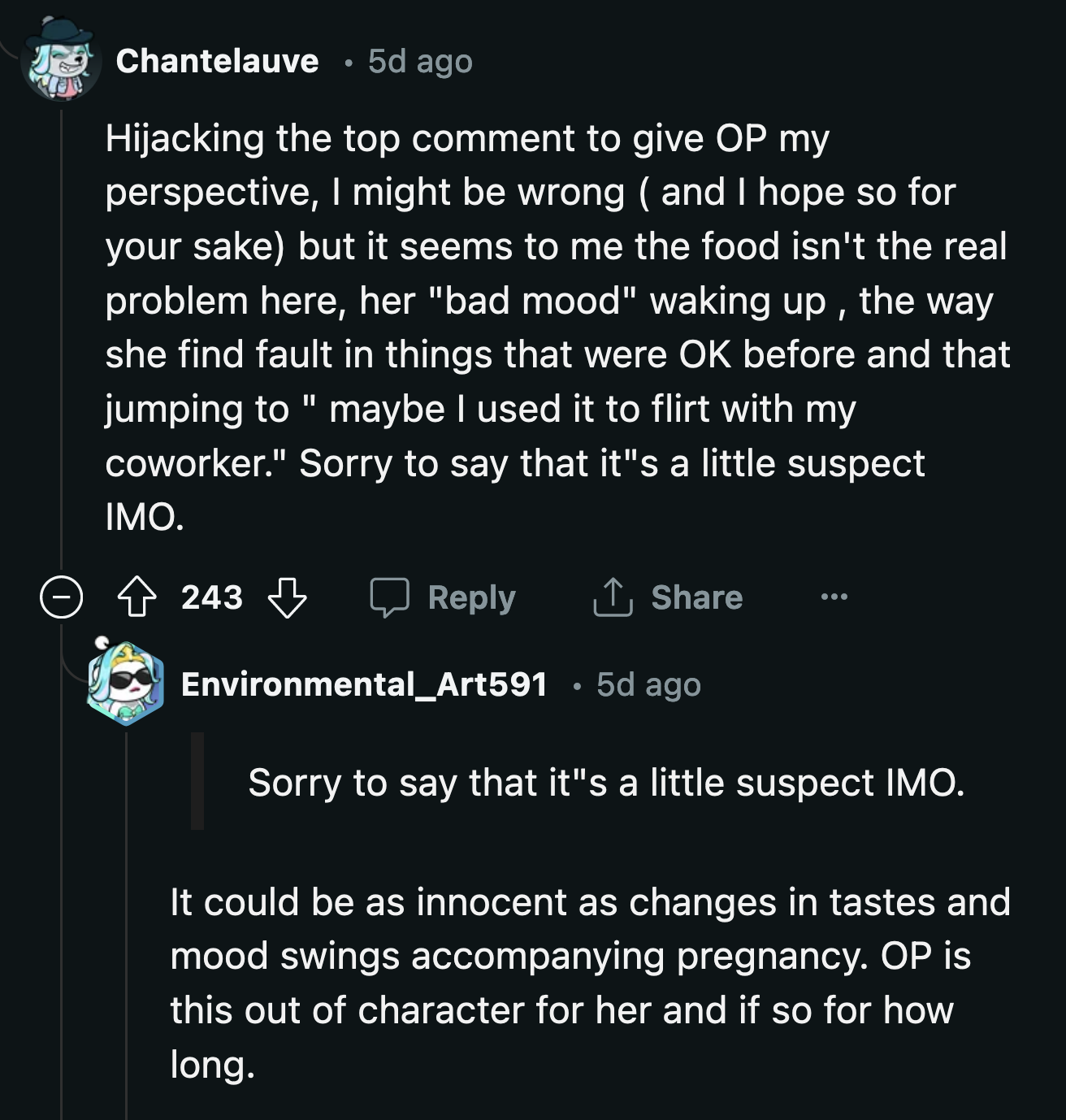Open Share menu for the comment
Image resolution: width=1066 pixels, height=1120 pixels.
point(696,597)
